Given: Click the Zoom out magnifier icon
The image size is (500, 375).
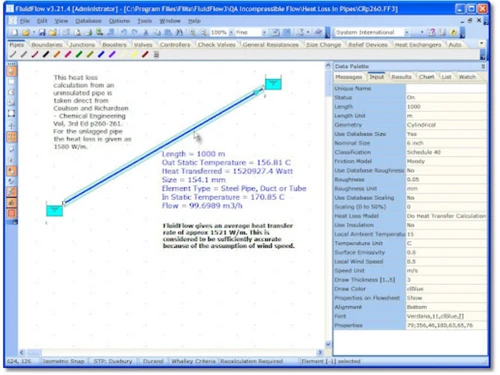Looking at the screenshot, I should [x=203, y=32].
